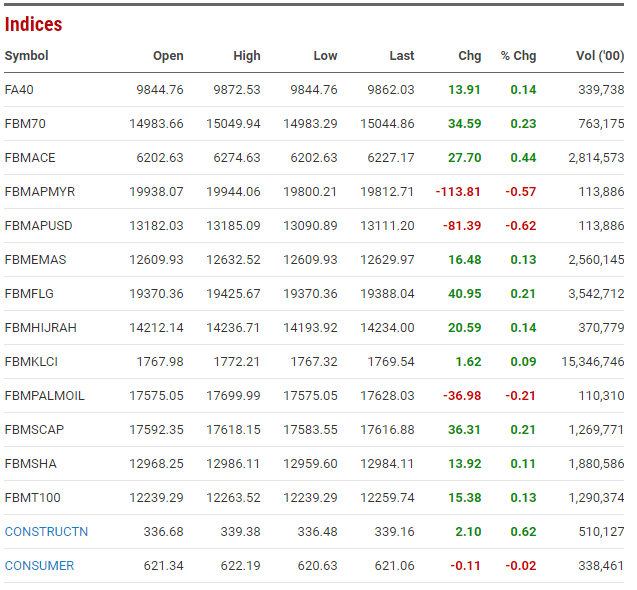
Task: Select the High column header
Action: pyautogui.click(x=247, y=56)
